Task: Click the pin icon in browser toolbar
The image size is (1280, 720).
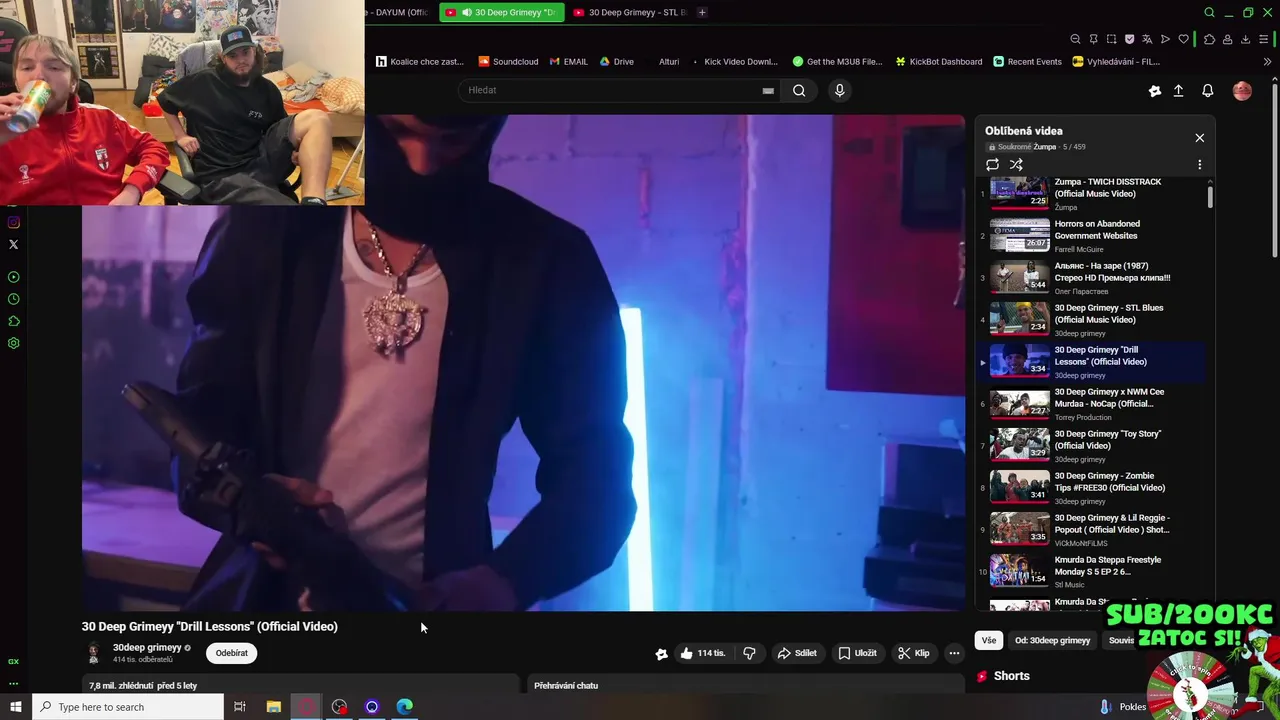Action: (1093, 39)
